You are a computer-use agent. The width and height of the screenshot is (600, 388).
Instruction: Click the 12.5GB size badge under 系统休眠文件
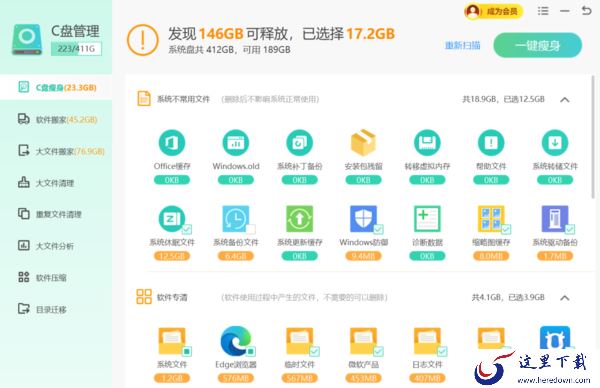coord(172,256)
